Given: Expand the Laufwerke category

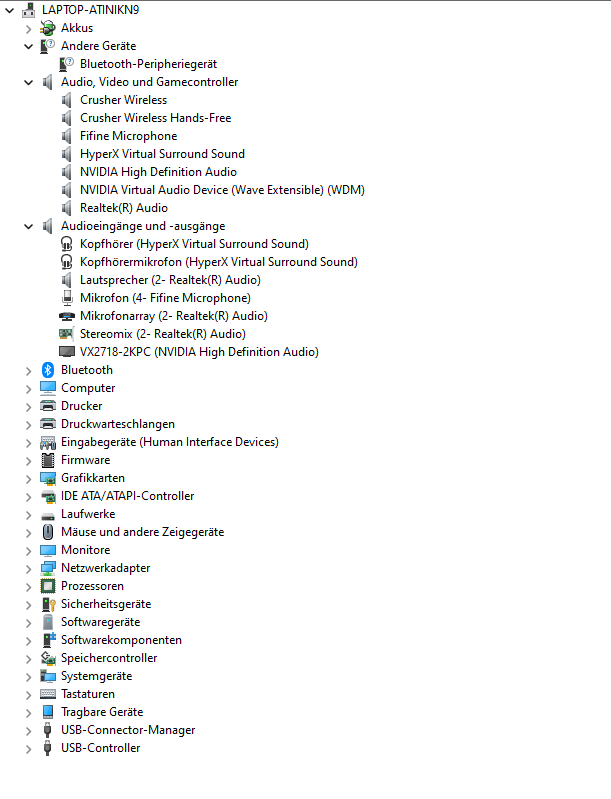Looking at the screenshot, I should pos(29,515).
